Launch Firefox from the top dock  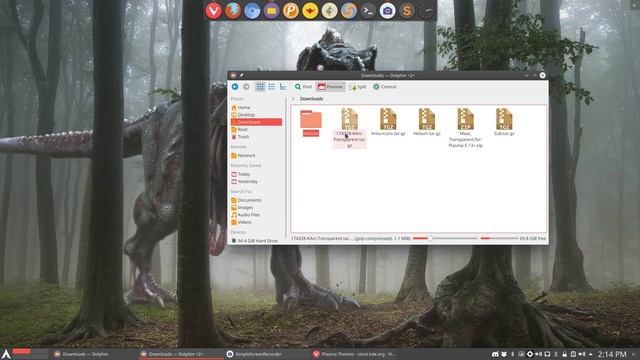coord(233,11)
